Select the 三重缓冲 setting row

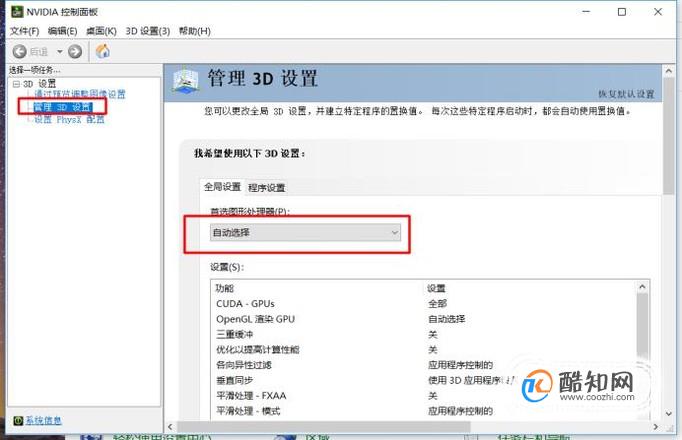[x=424, y=334]
